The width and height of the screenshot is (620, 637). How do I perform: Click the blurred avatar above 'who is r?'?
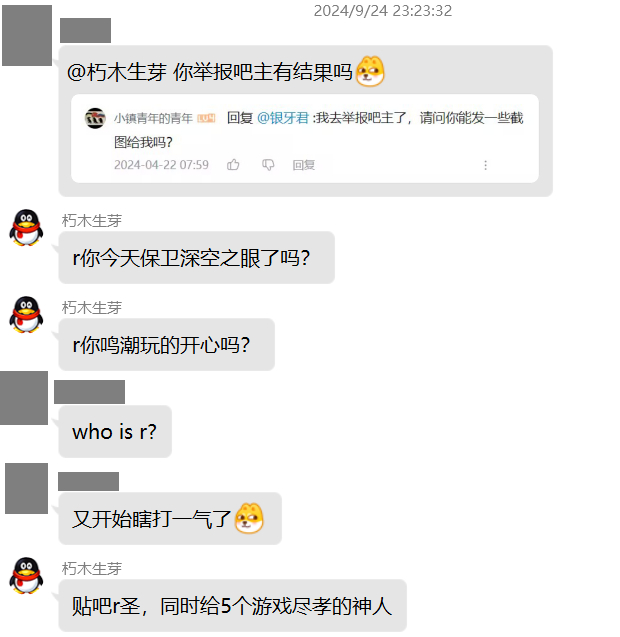tap(24, 398)
